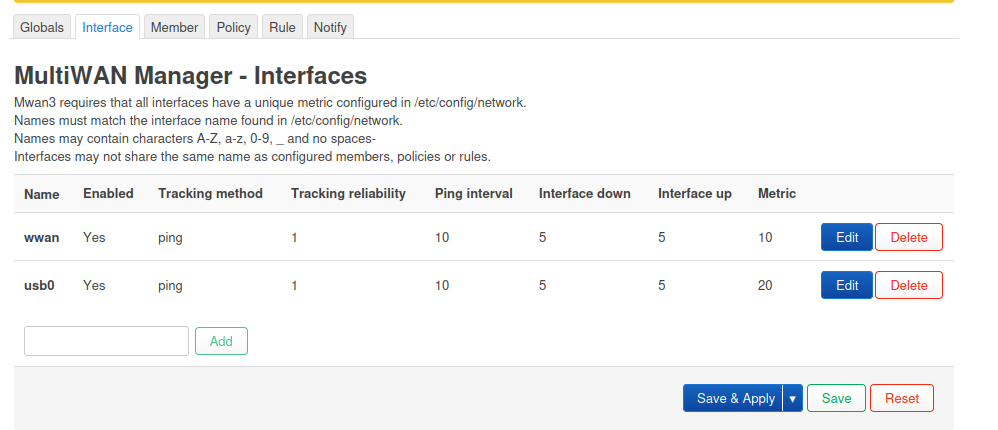
Task: Edit the wwan interface
Action: 847,237
